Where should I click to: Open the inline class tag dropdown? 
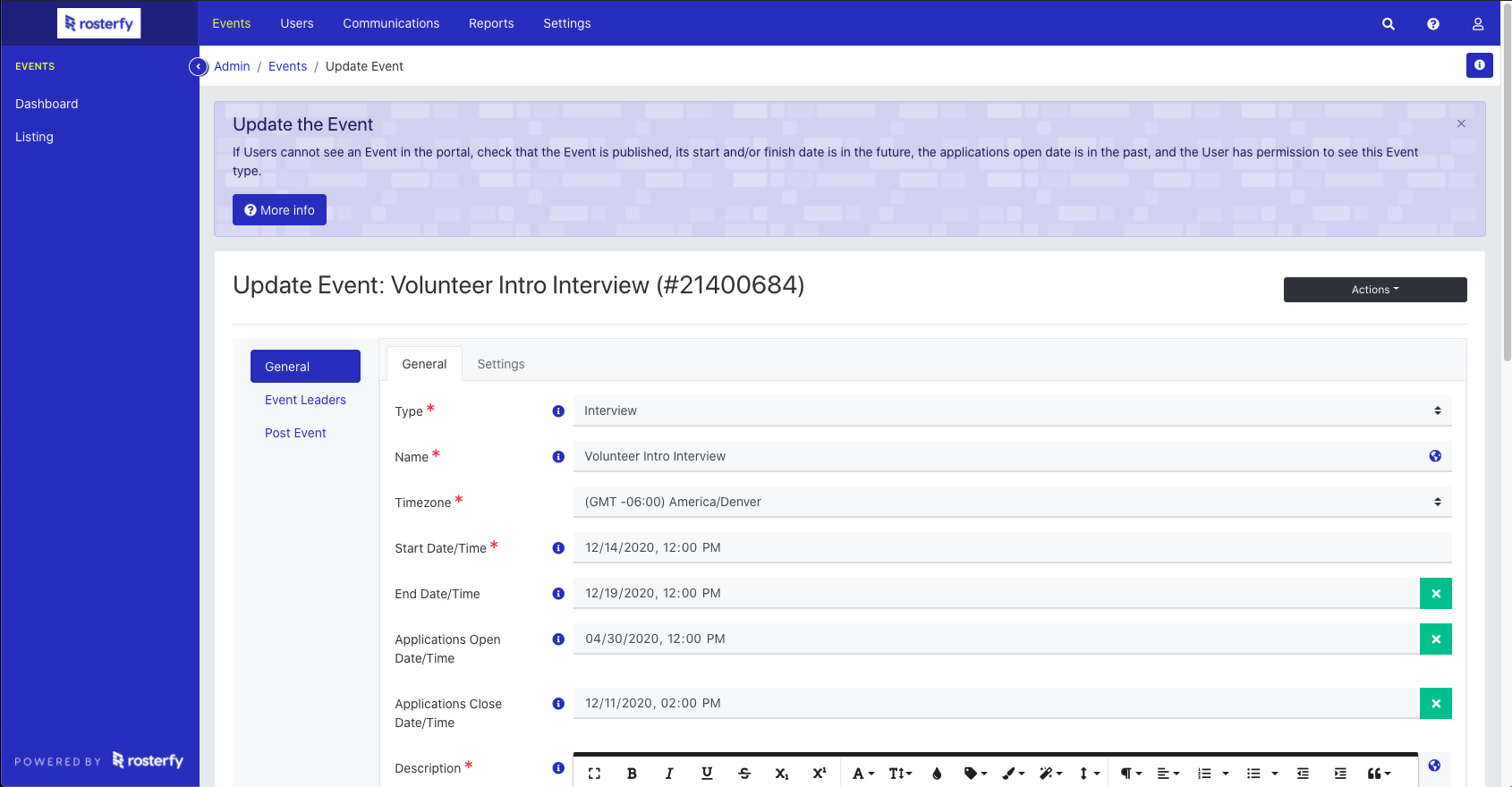pyautogui.click(x=975, y=774)
